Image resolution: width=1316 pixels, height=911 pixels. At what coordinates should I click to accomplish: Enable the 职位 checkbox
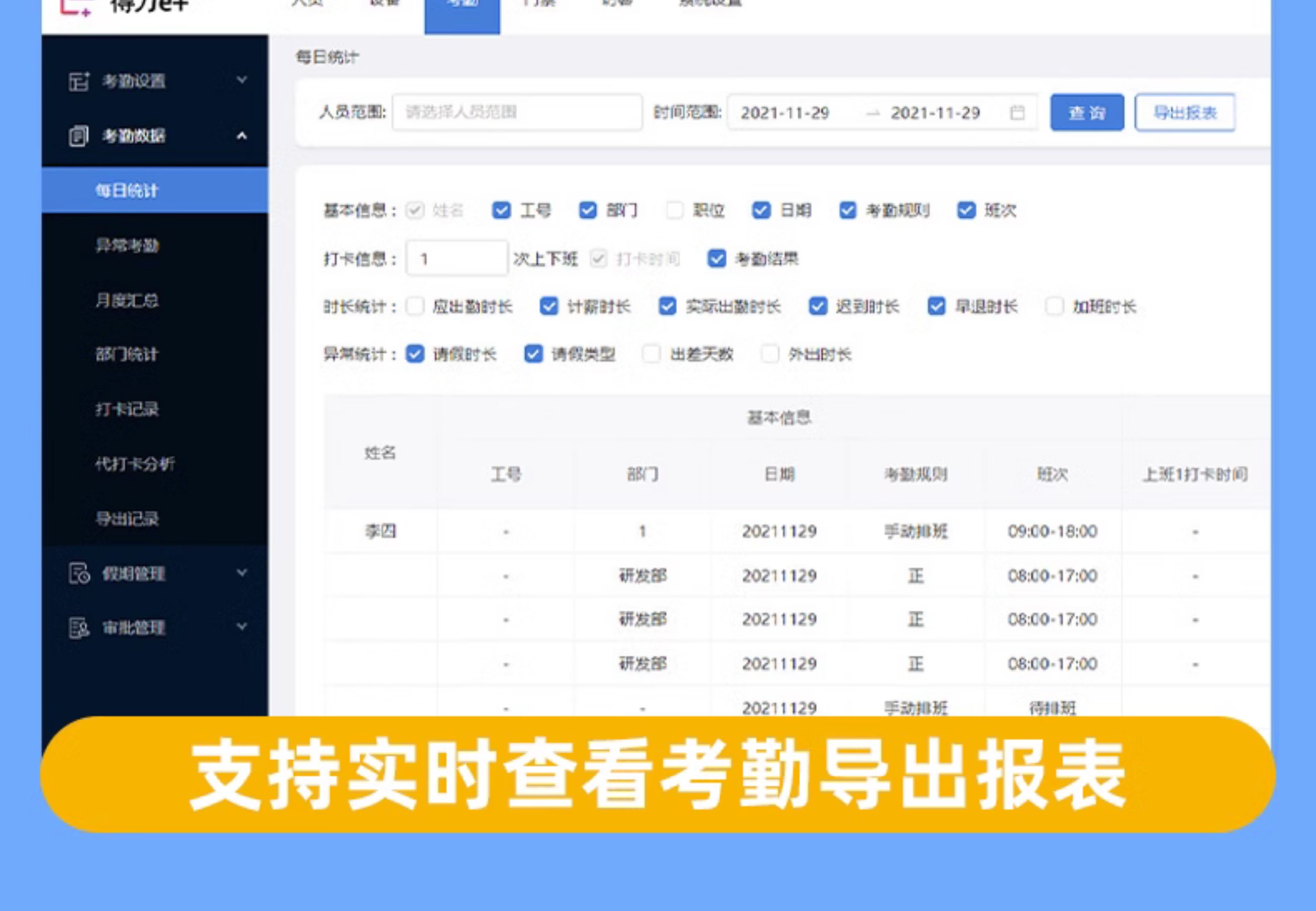(674, 211)
